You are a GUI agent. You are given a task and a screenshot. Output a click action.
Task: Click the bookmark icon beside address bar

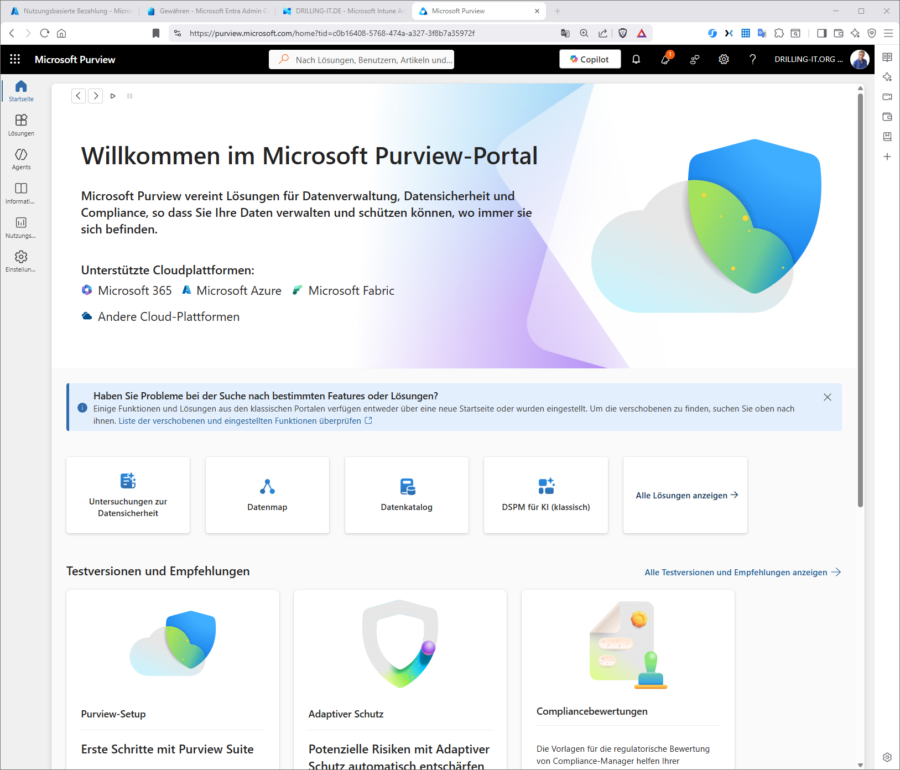coord(156,33)
